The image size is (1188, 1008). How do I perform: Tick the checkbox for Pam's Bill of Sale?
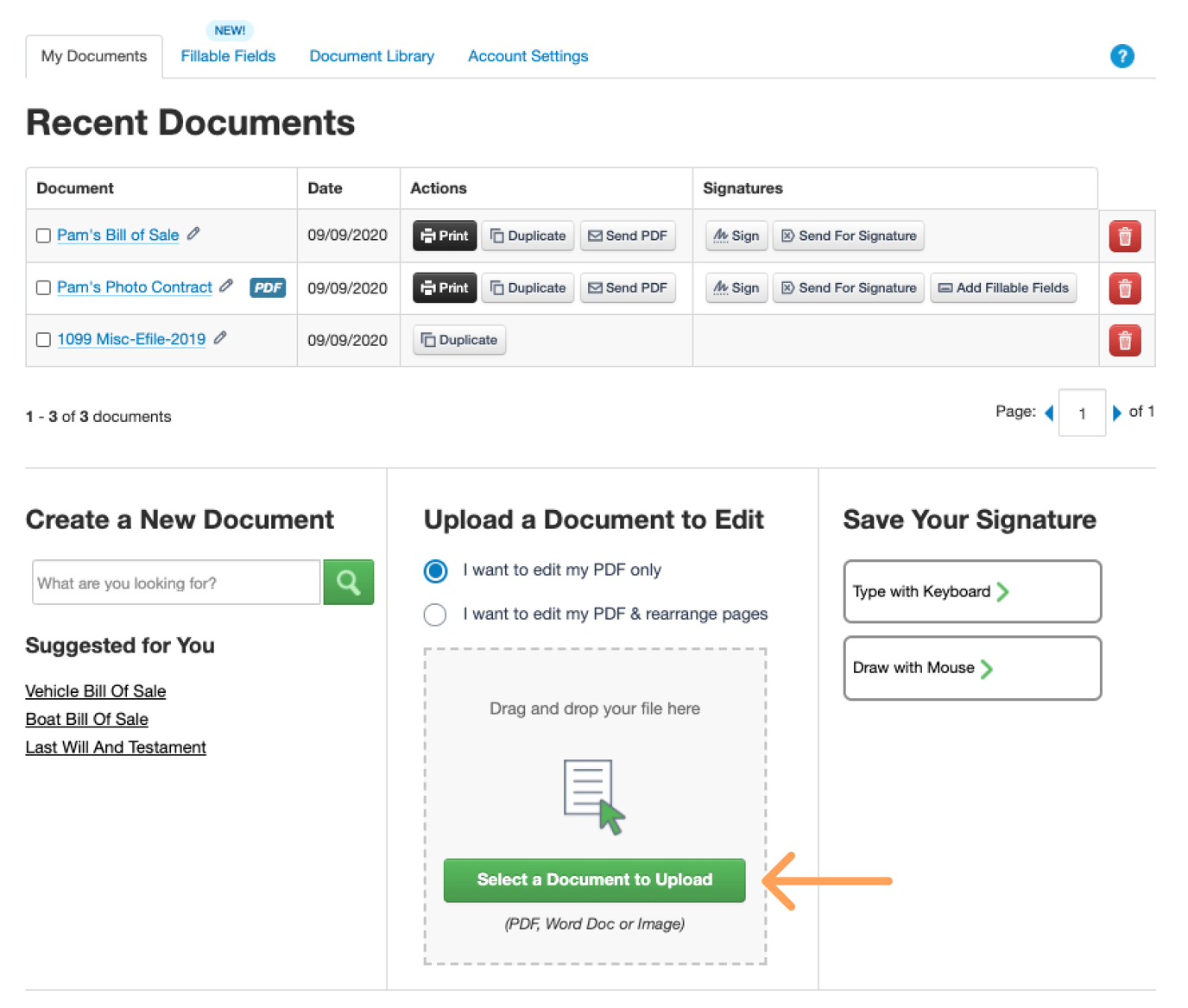pos(43,236)
